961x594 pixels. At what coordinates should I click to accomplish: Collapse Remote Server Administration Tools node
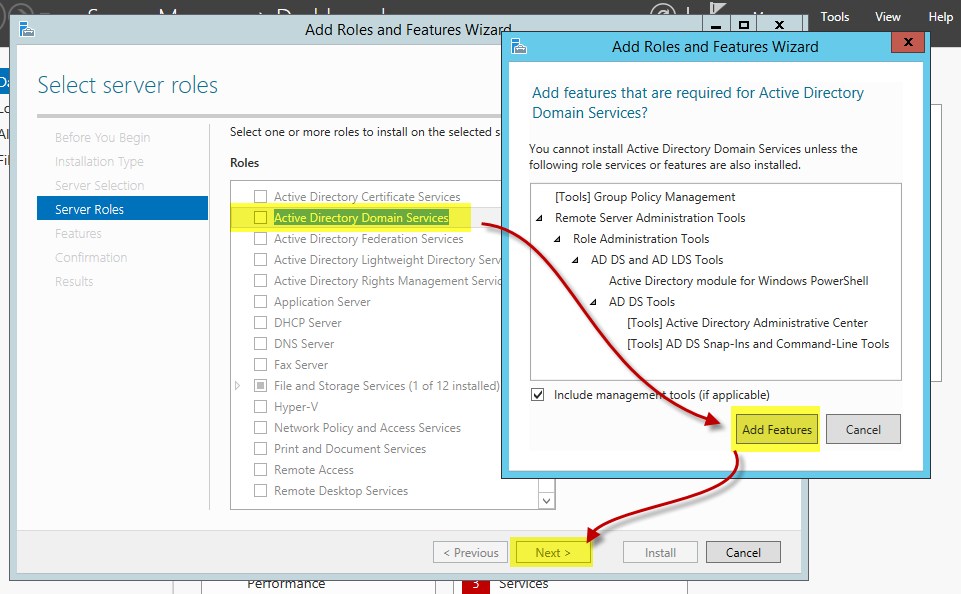tap(539, 218)
